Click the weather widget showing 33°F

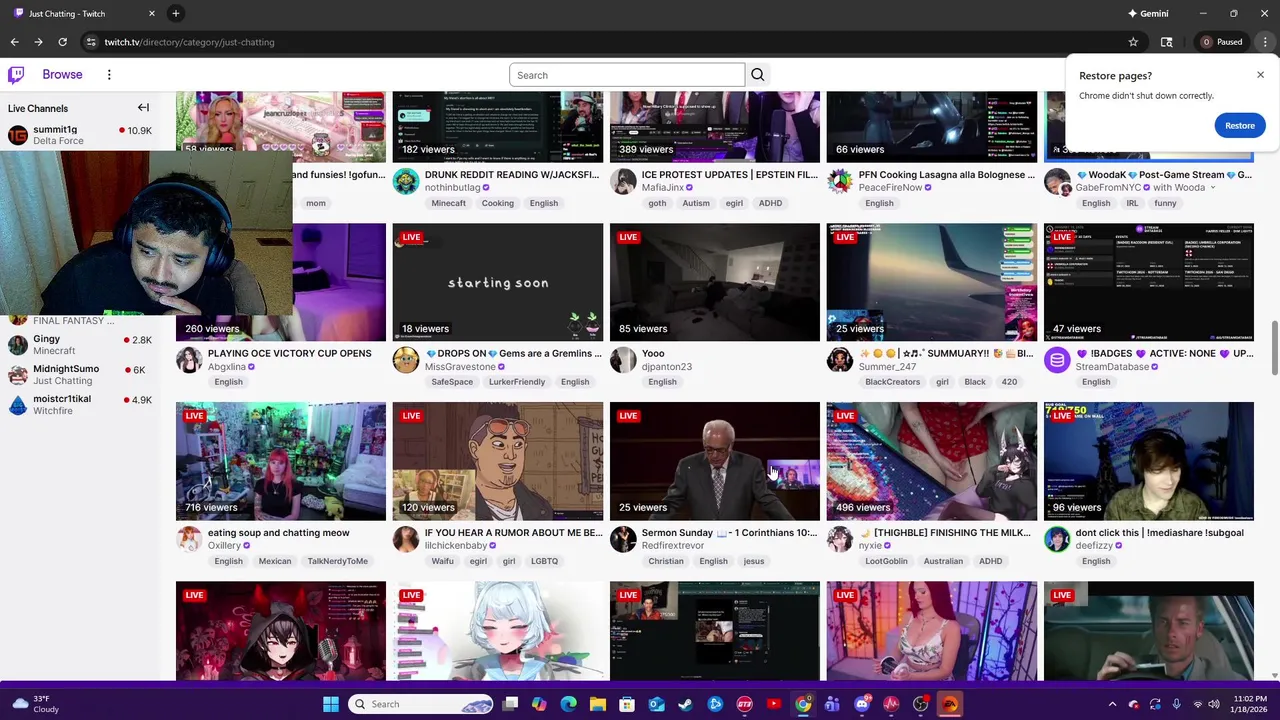pyautogui.click(x=35, y=704)
